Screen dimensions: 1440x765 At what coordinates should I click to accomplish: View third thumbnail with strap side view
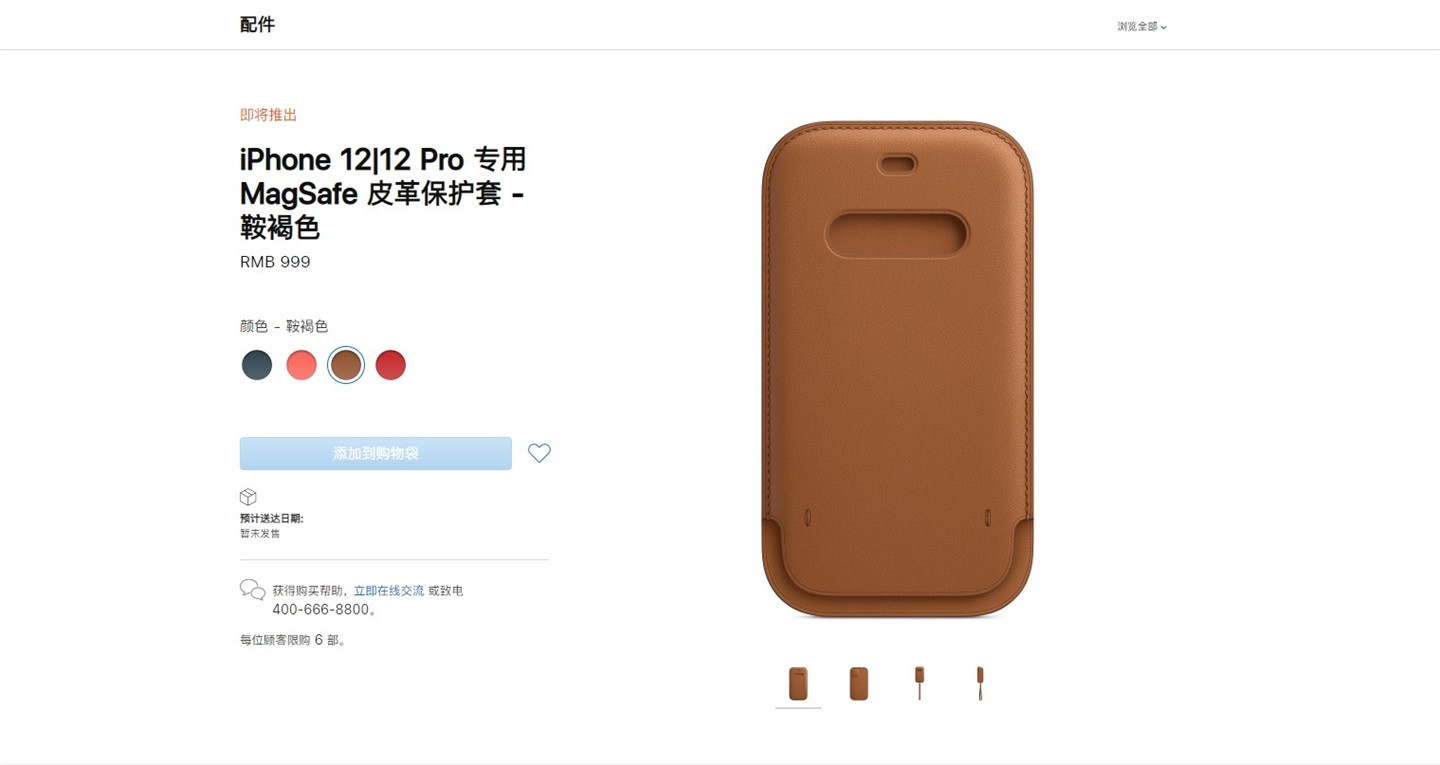[x=919, y=684]
